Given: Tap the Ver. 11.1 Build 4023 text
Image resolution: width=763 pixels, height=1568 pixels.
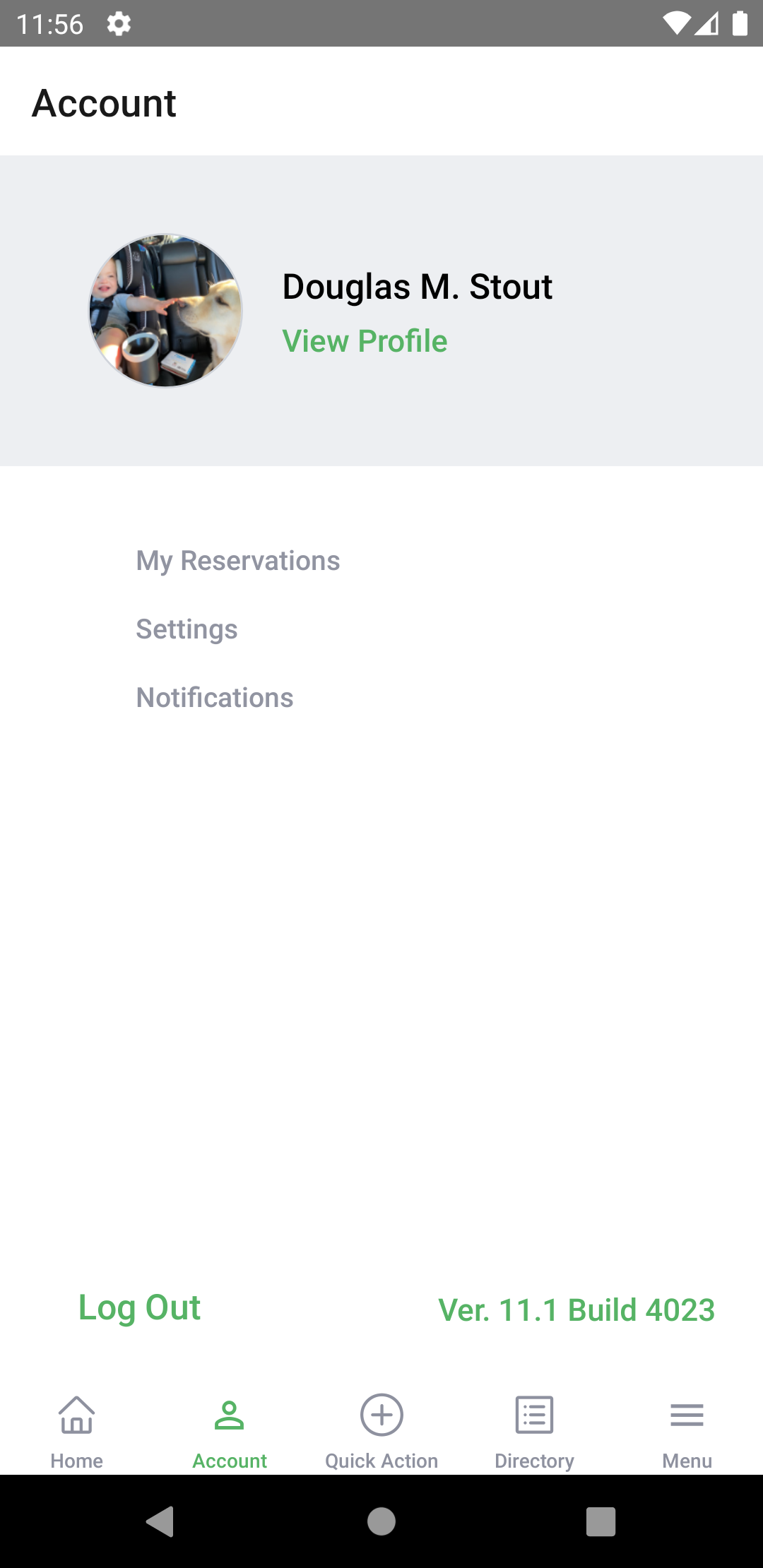Looking at the screenshot, I should [576, 1310].
